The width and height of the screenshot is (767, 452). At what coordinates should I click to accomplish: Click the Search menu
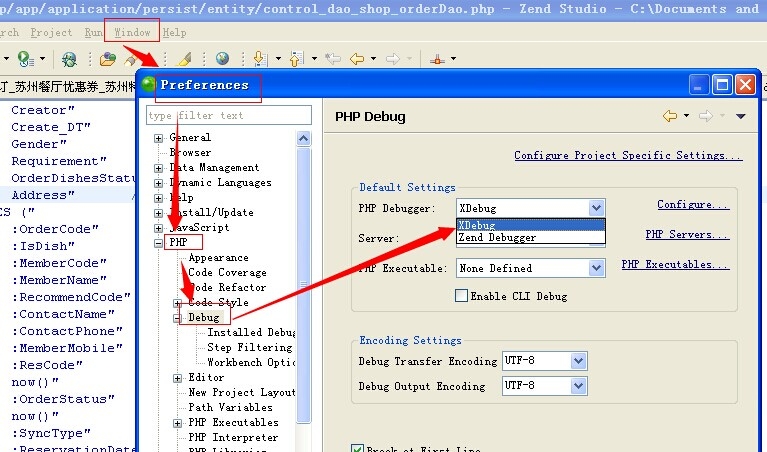[9, 32]
